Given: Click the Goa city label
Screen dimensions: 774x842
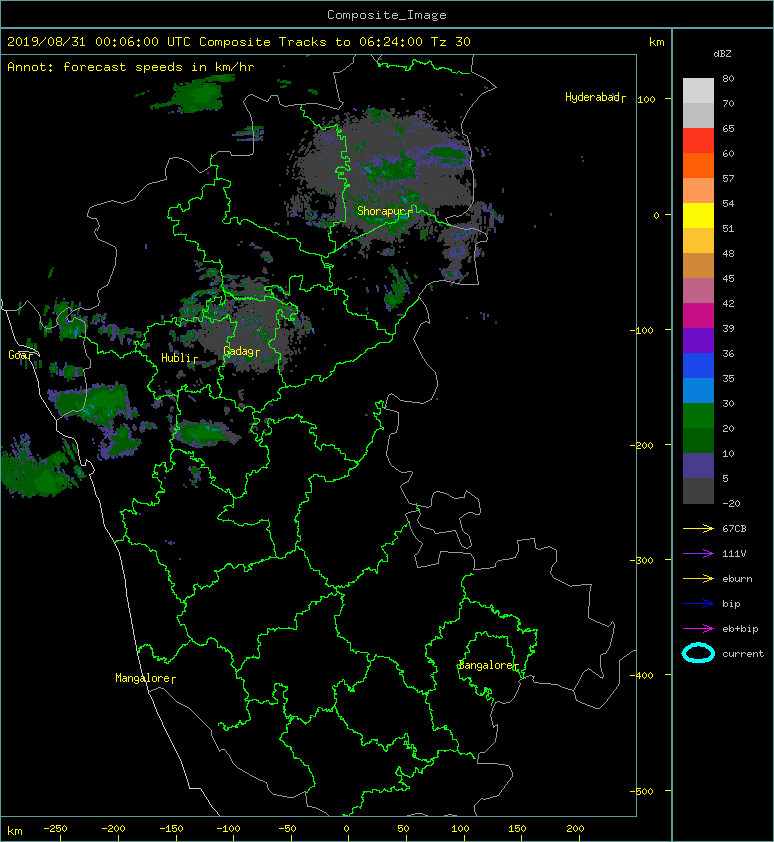Looking at the screenshot, I should coord(20,355).
